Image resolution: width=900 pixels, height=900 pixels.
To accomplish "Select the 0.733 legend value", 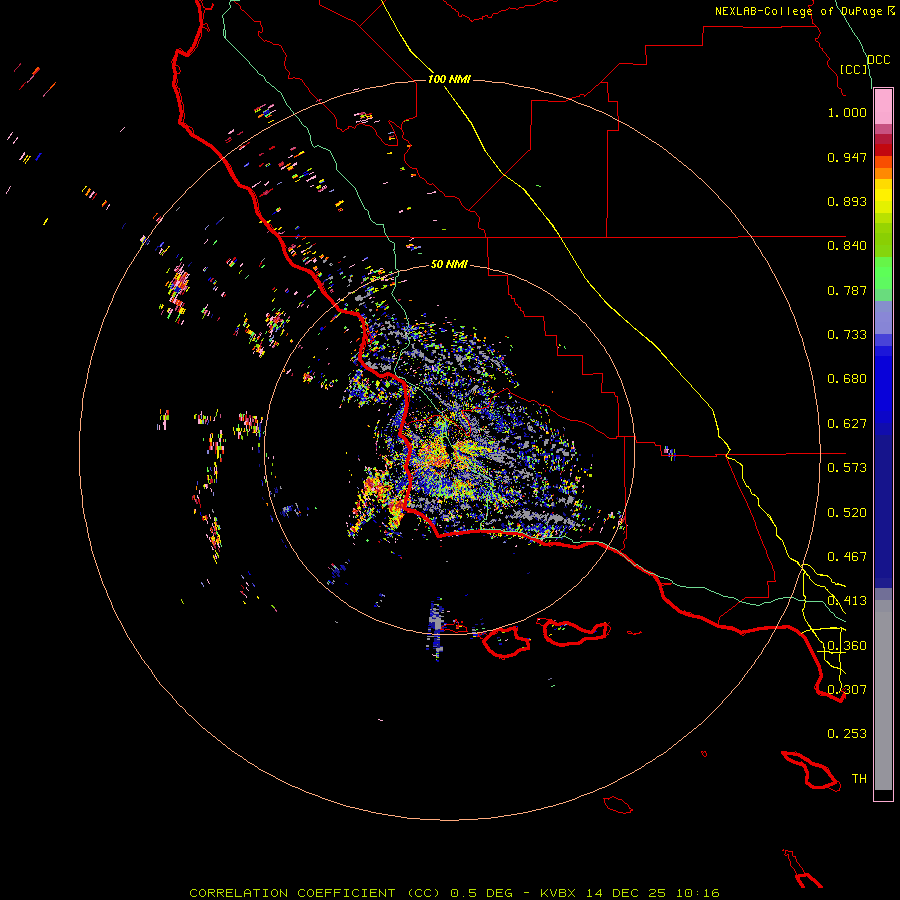I will pos(847,335).
